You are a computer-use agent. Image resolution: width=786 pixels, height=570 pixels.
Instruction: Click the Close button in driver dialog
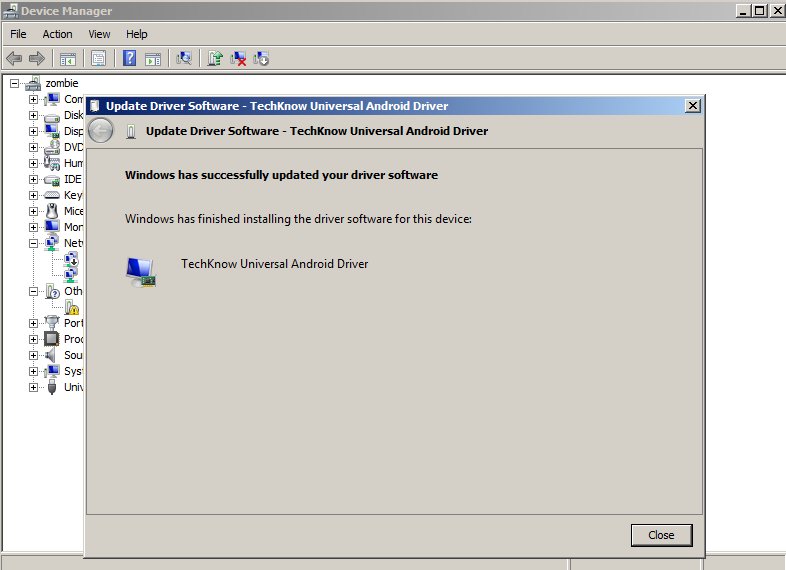click(x=661, y=535)
